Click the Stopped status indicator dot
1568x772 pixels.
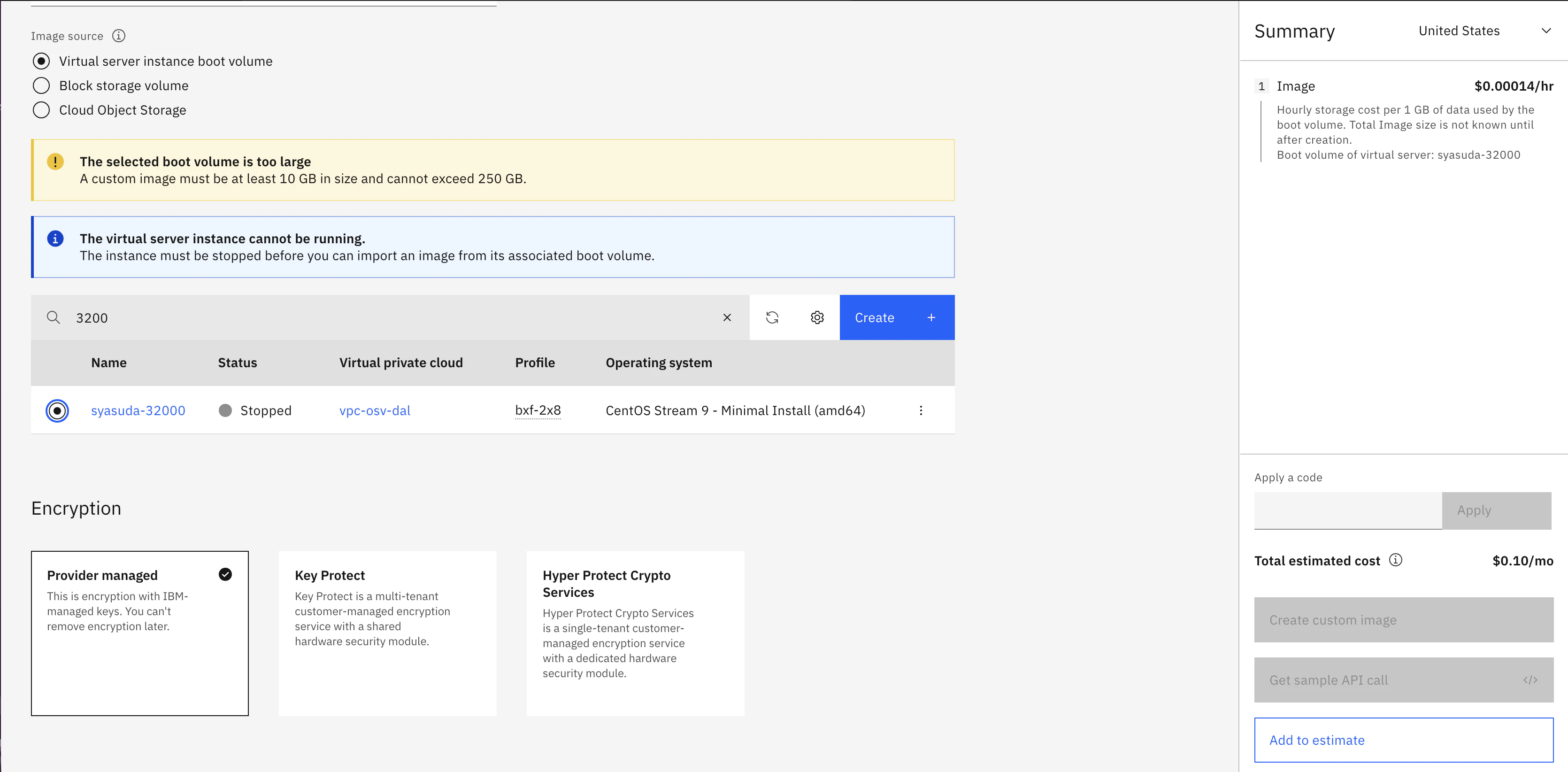pos(225,410)
